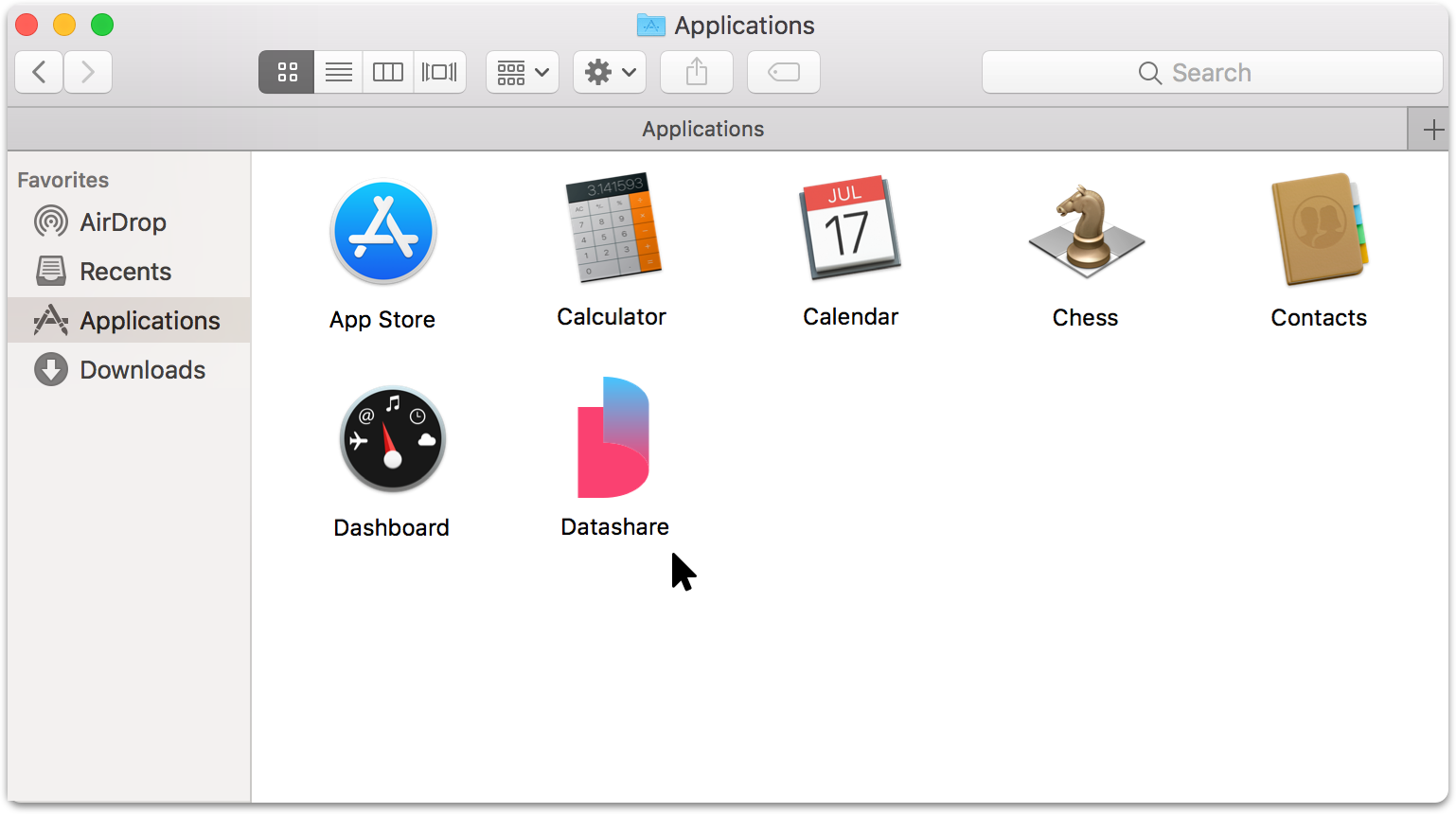Open the App Store application

click(382, 231)
